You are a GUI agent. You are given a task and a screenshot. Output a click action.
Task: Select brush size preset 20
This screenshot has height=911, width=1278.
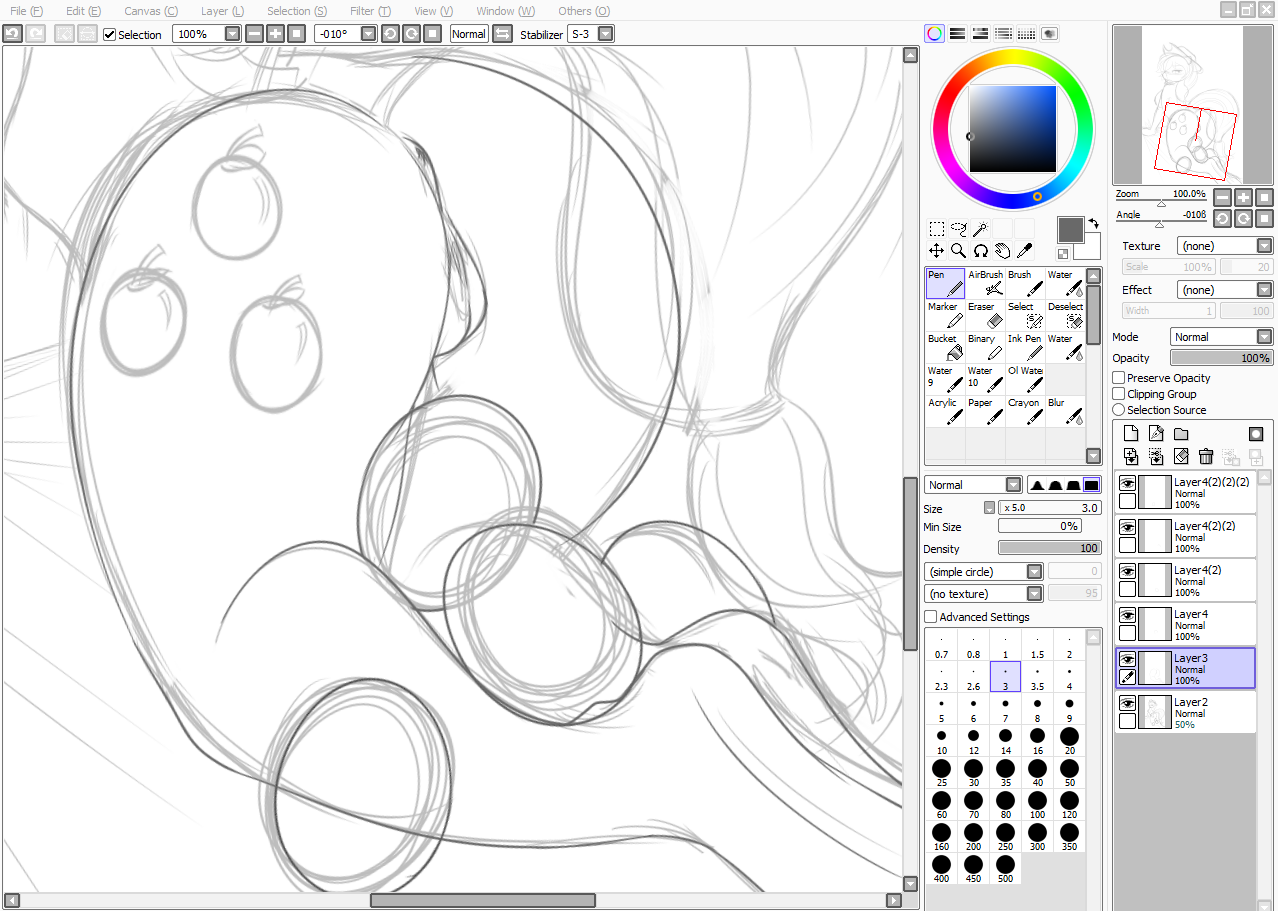tap(1069, 741)
